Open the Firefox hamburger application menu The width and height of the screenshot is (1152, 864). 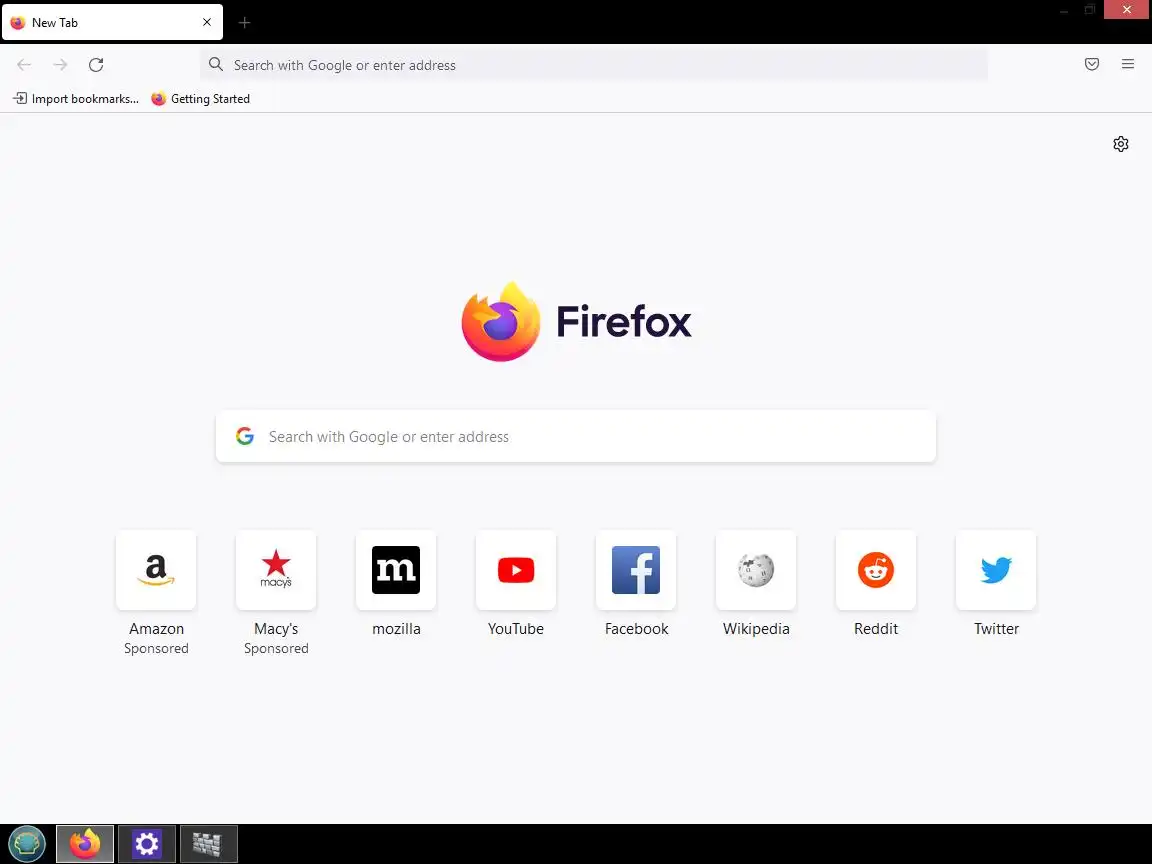tap(1128, 64)
